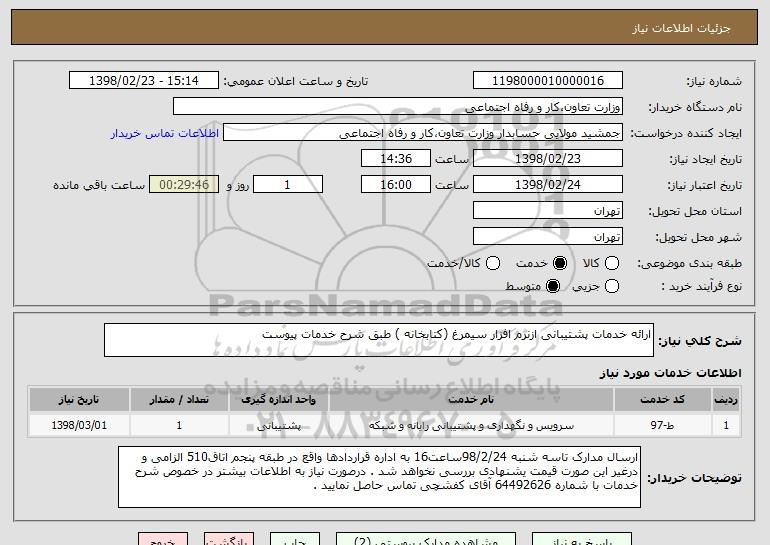Click the تاریخ نیاز column header
770x545 pixels.
79,400
